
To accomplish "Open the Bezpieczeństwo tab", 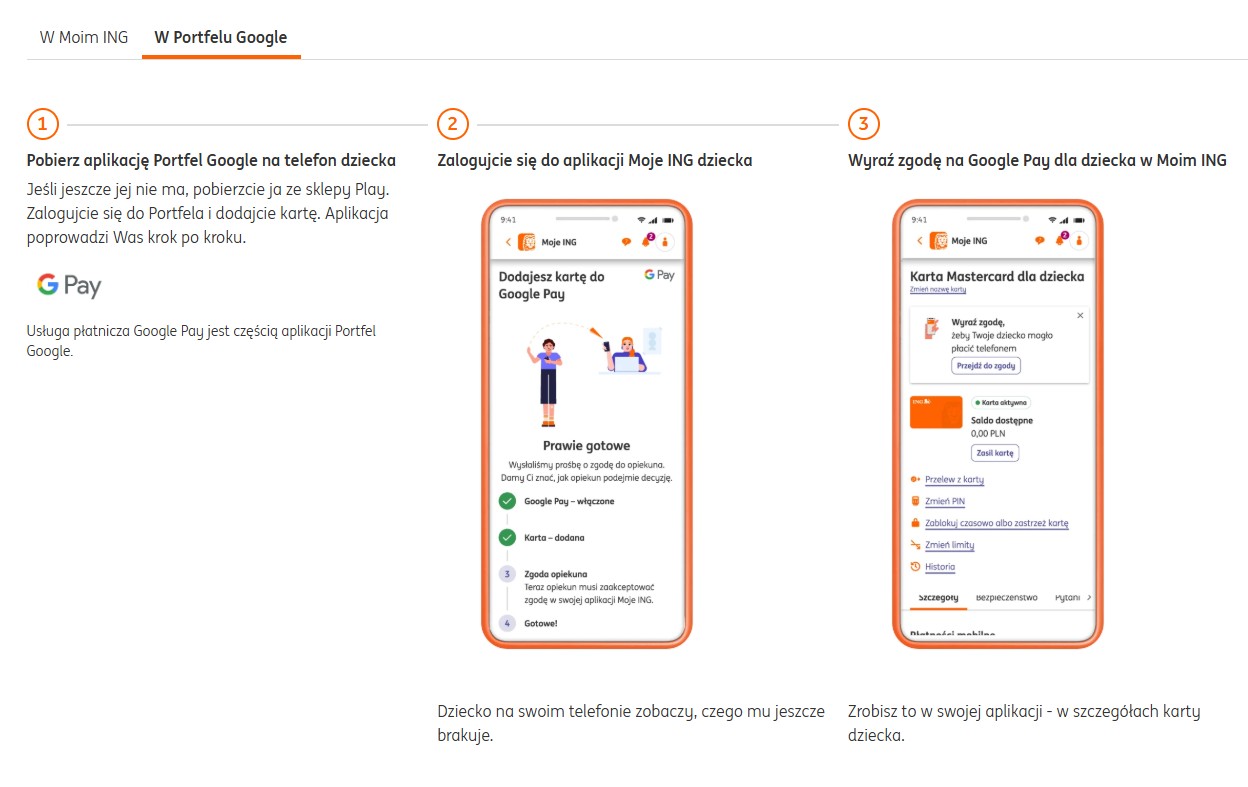I will click(1007, 596).
